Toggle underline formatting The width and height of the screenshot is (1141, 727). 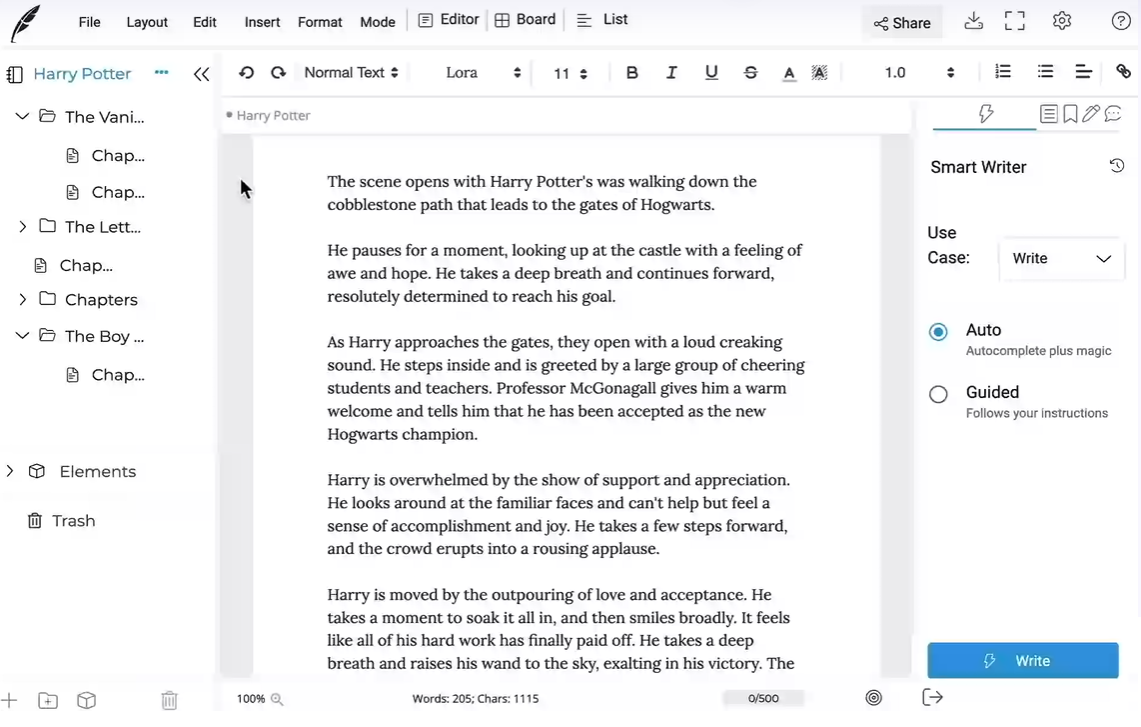711,73
